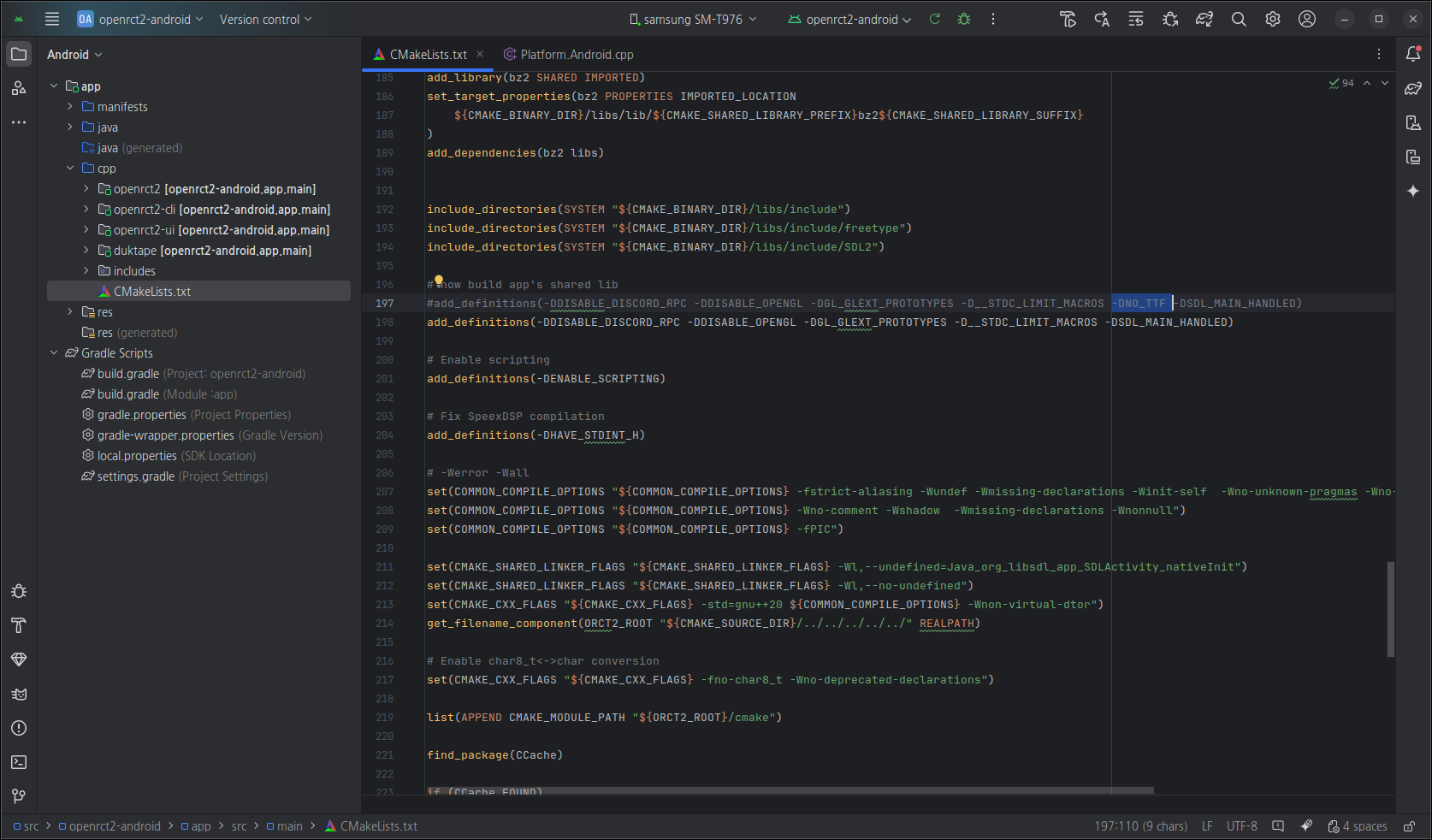Open the Logcat tool window

[19, 694]
